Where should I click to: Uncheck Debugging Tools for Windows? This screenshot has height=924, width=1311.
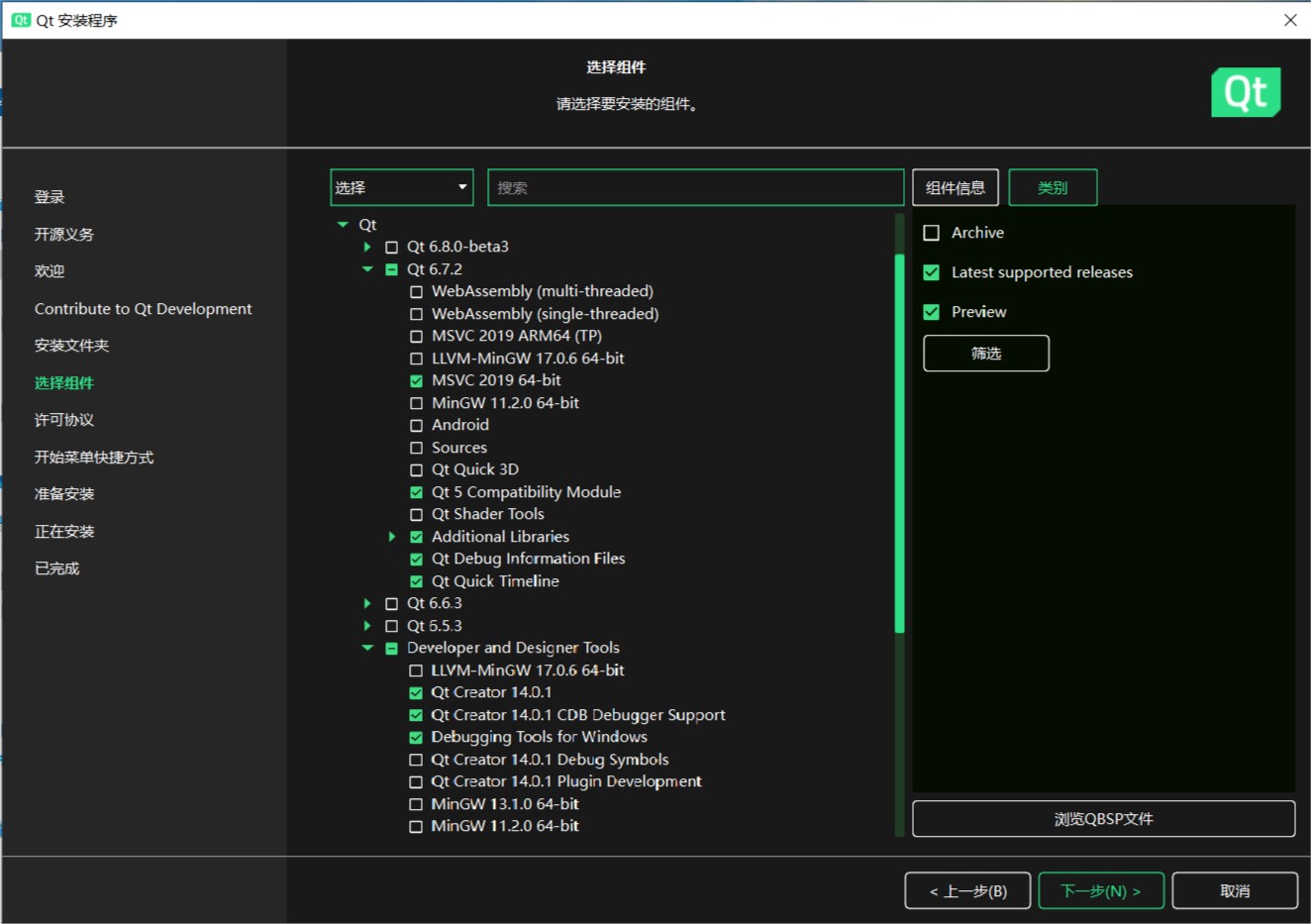pos(416,737)
